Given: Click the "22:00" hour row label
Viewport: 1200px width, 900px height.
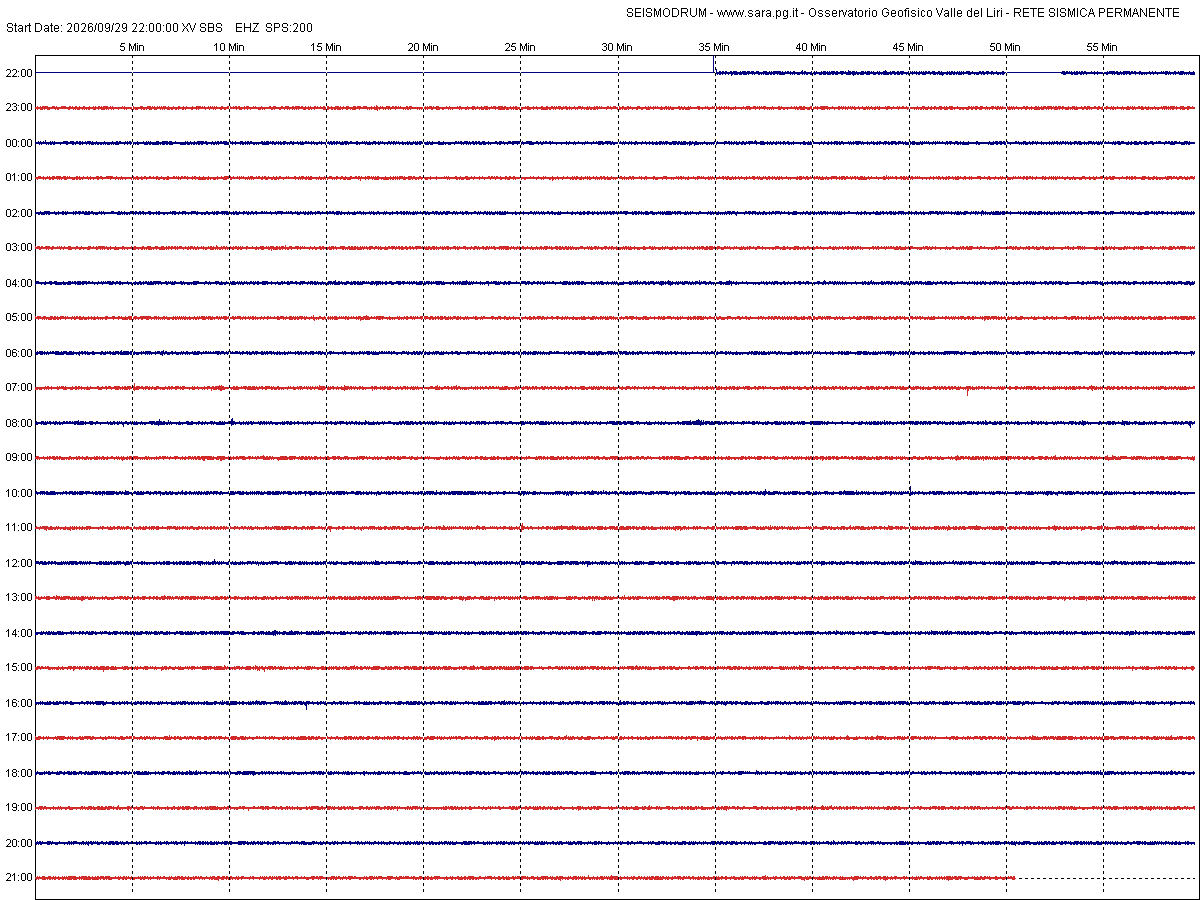Looking at the screenshot, I should click(19, 73).
